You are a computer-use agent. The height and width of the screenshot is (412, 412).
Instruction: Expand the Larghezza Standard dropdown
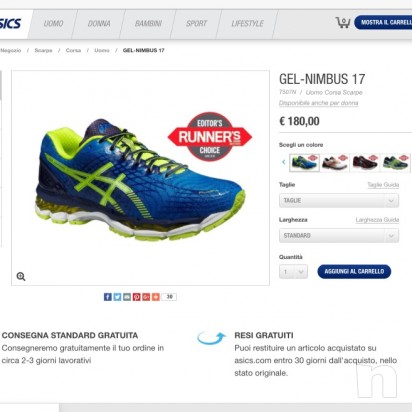(339, 236)
